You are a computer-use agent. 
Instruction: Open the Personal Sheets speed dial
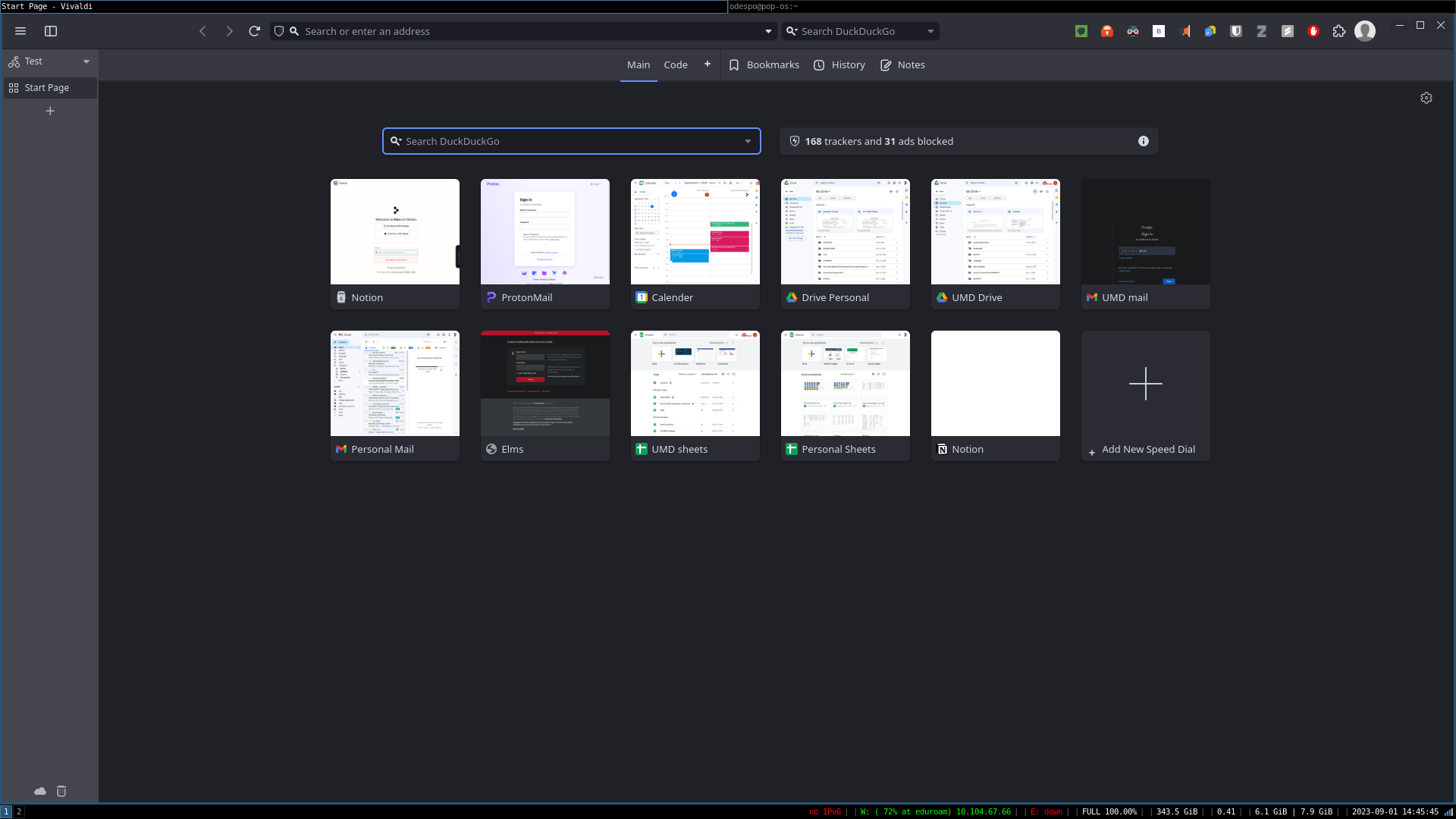846,396
